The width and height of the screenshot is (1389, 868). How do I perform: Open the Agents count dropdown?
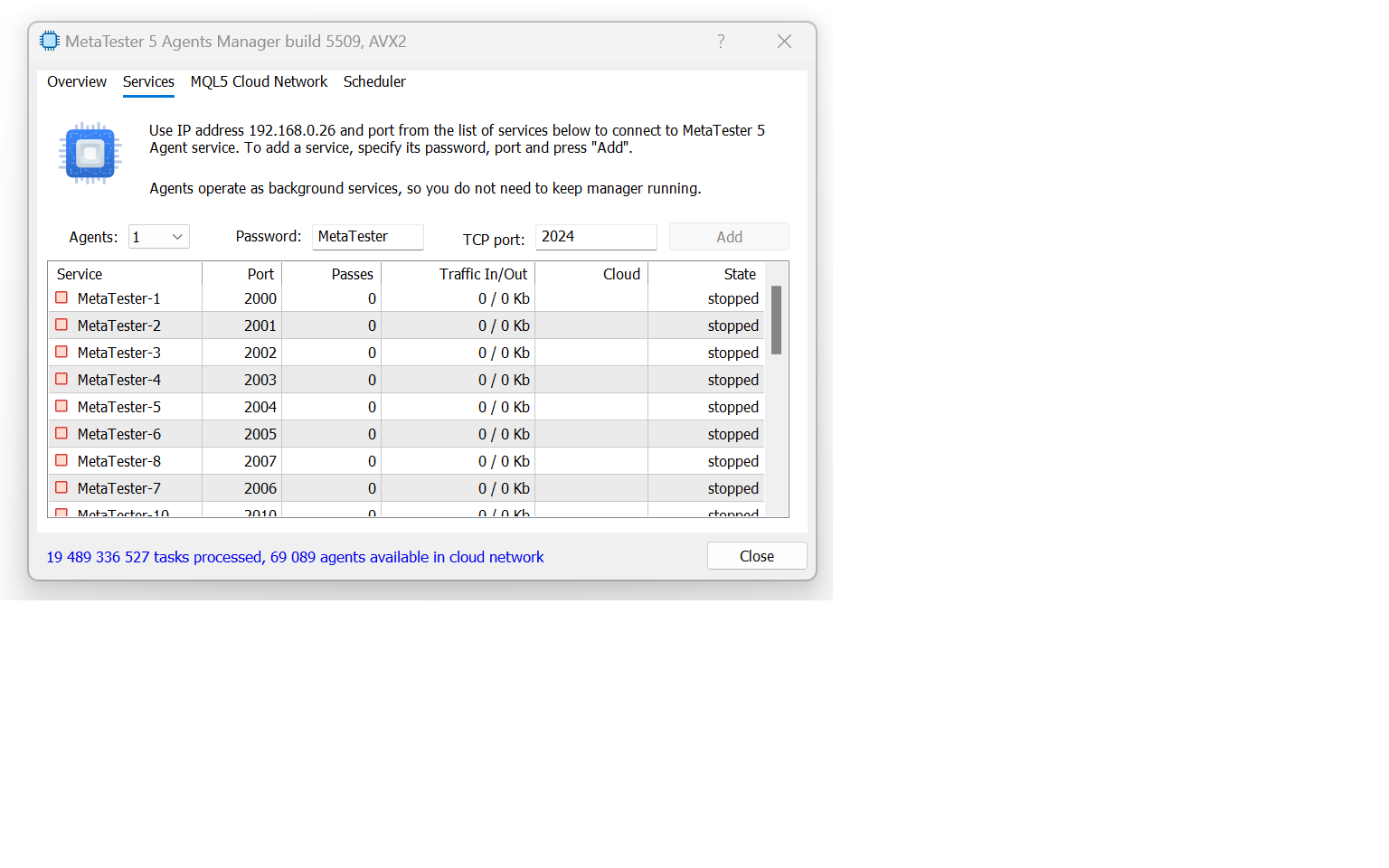pos(159,237)
